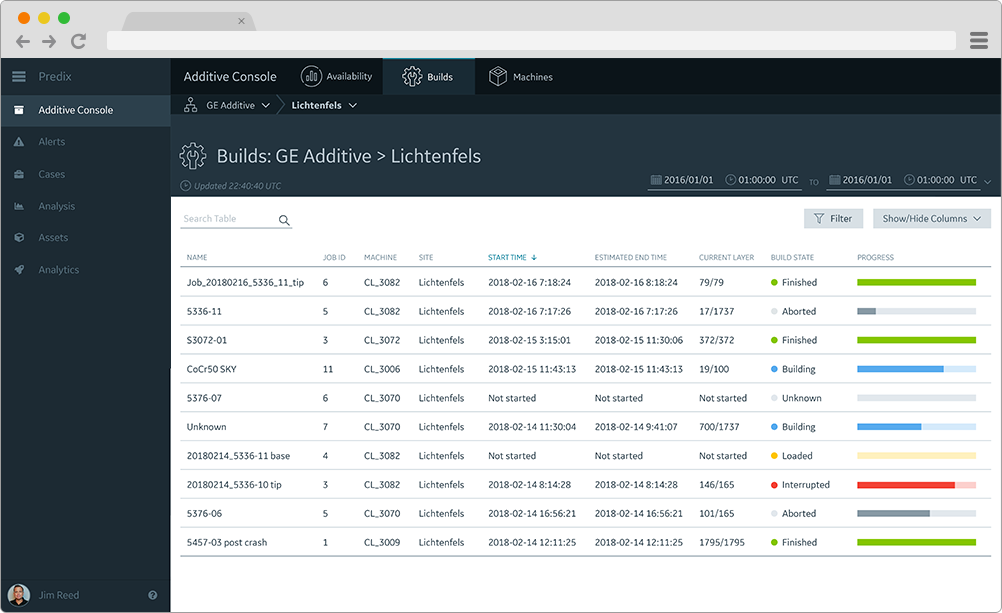Expand the Lichtenfels breadcrumb dropdown

[x=353, y=105]
